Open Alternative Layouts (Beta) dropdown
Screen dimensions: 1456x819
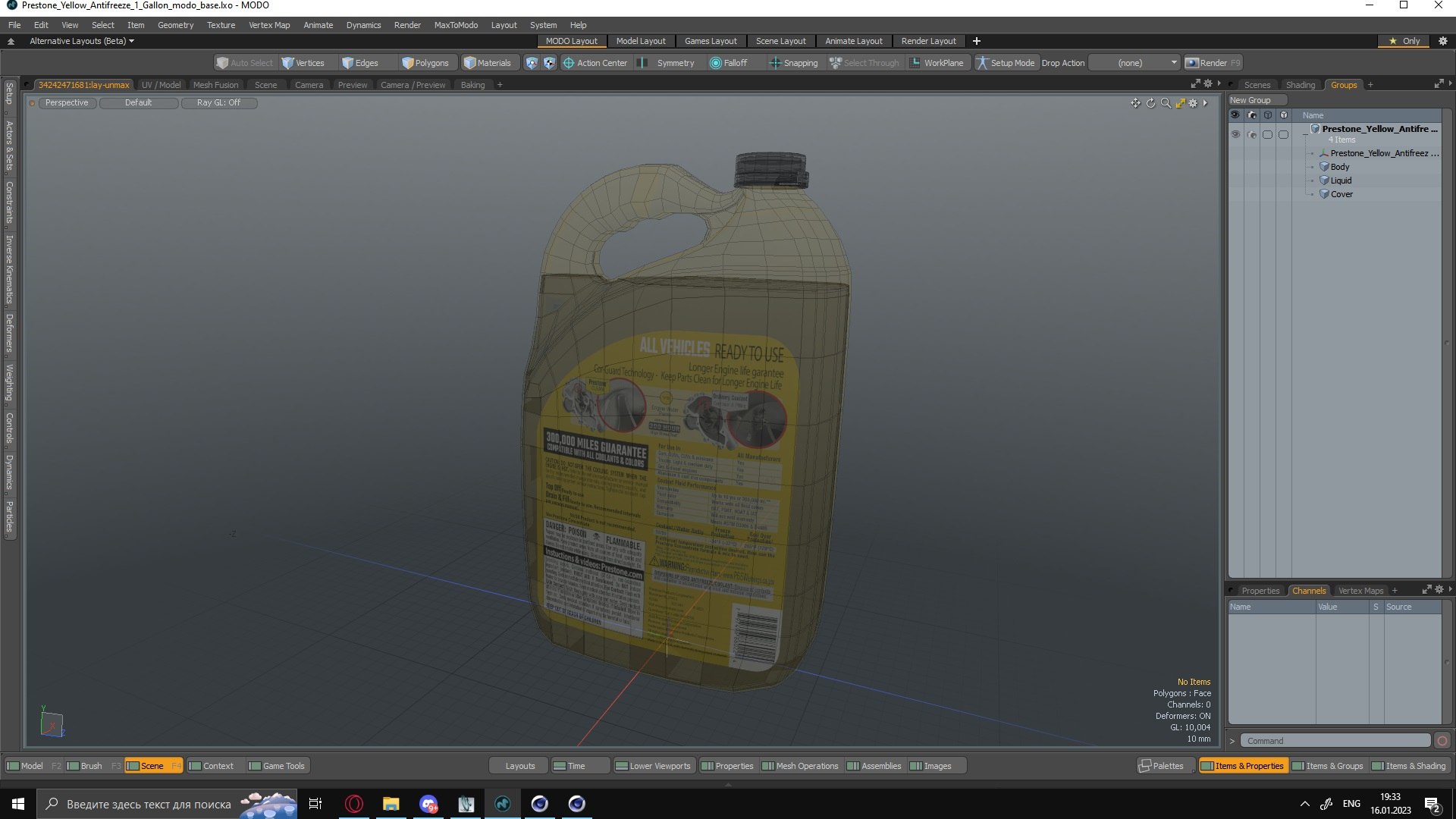(81, 41)
